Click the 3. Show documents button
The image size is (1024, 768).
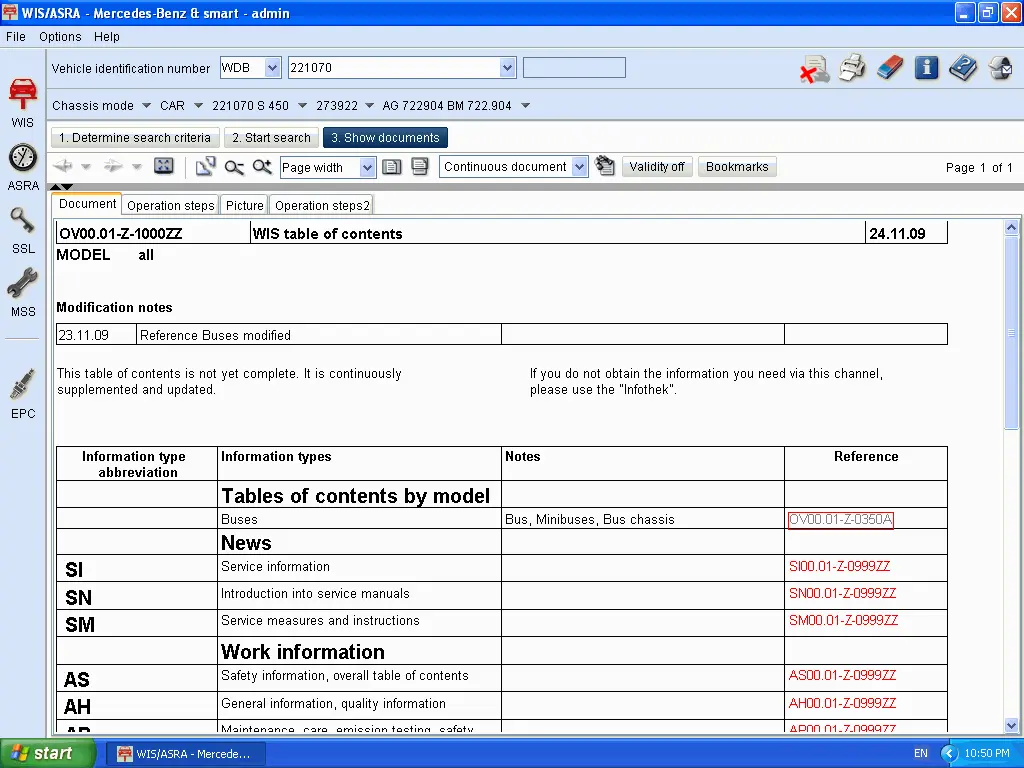(x=385, y=138)
